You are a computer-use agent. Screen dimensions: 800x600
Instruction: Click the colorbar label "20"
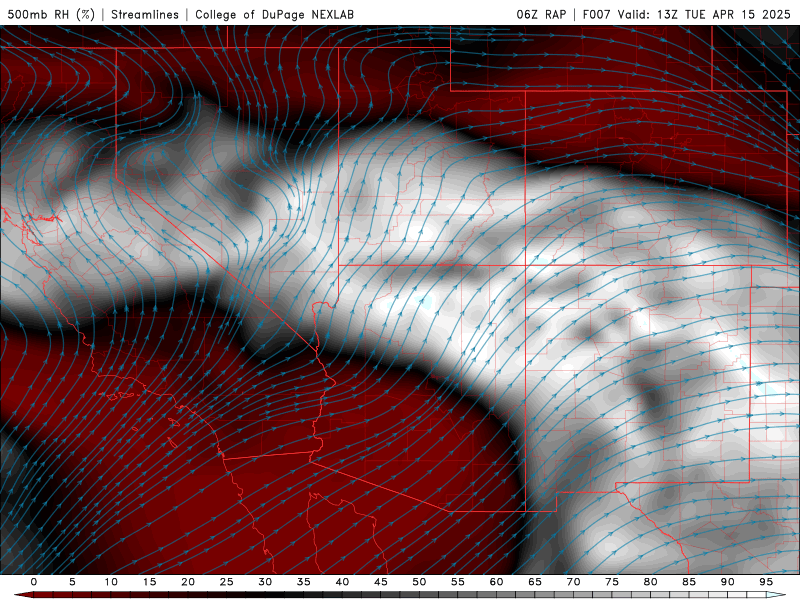pyautogui.click(x=188, y=582)
